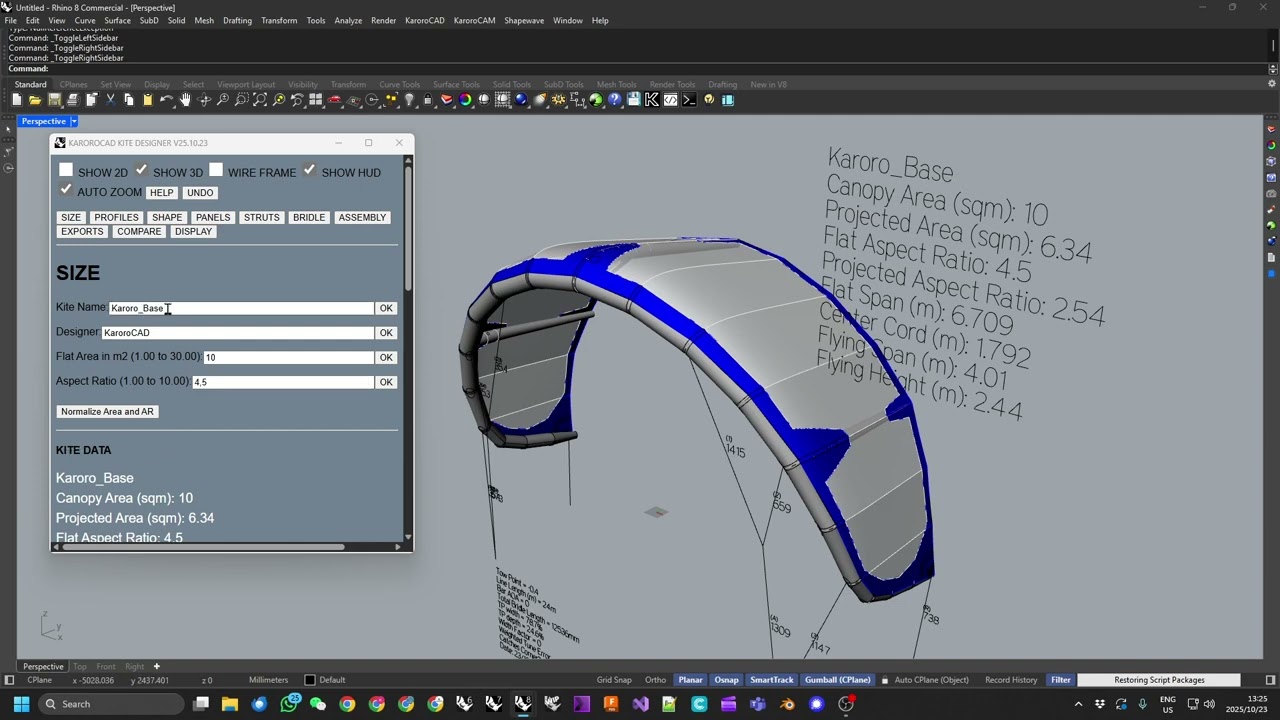Viewport: 1280px width, 720px height.
Task: Click the UNDO button in Kite Designer
Action: point(200,192)
